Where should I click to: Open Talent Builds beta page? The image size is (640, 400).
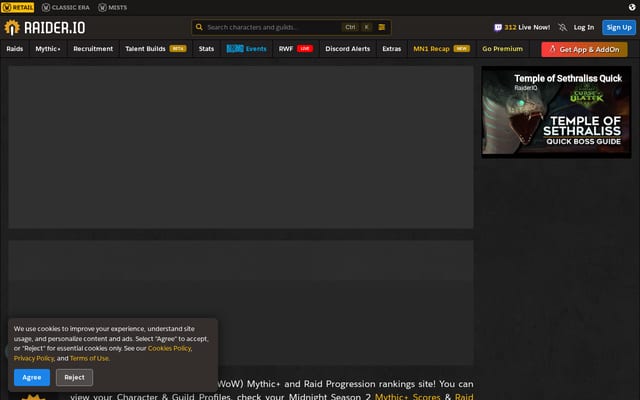tap(156, 49)
